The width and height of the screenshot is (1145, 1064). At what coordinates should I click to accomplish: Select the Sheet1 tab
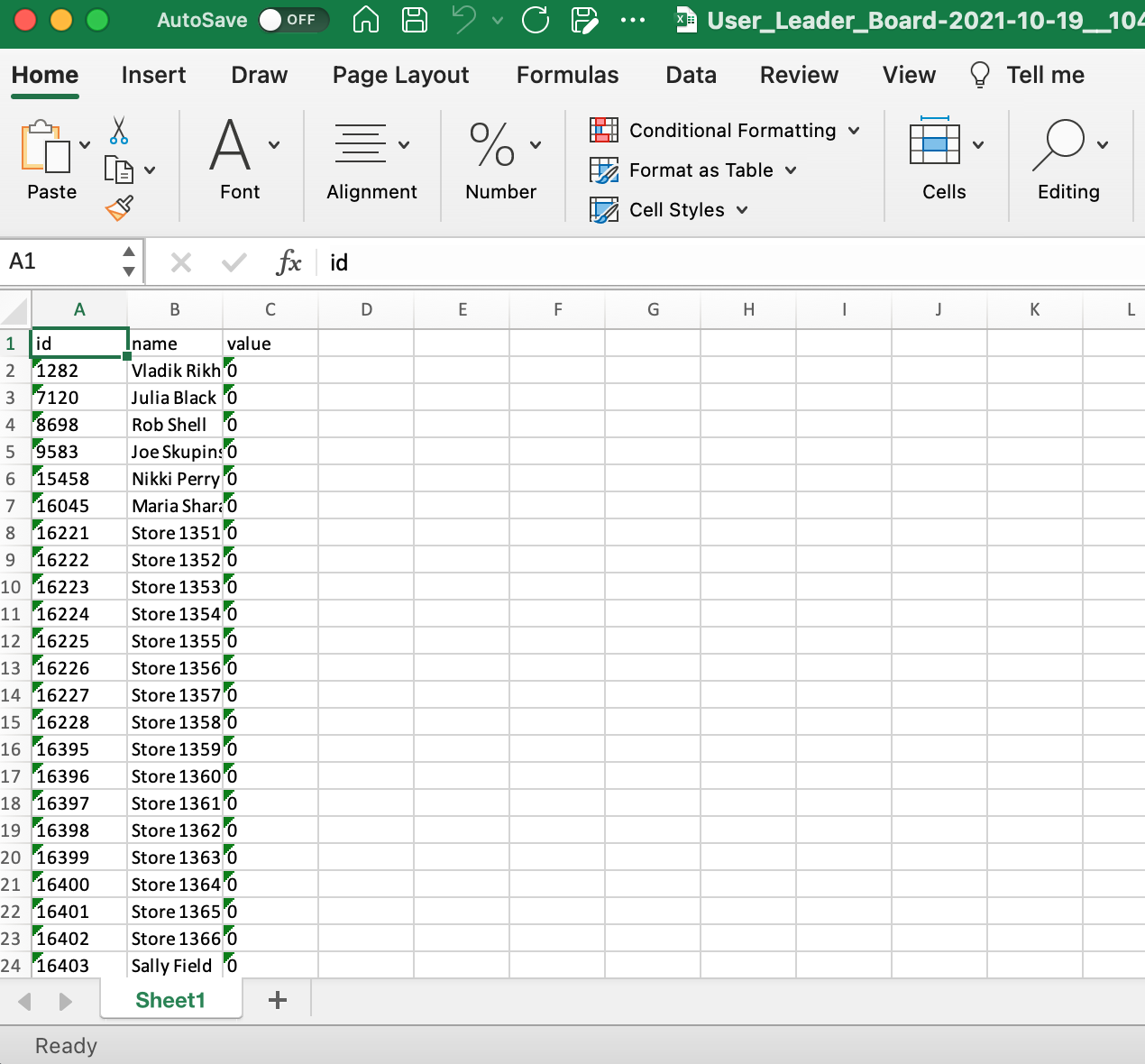(x=170, y=999)
